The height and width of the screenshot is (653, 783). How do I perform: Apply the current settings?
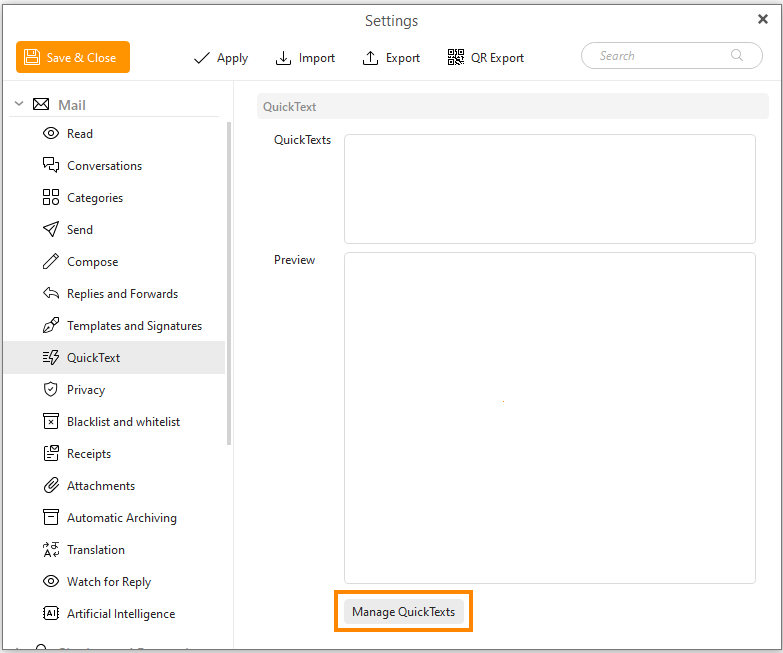coord(221,58)
